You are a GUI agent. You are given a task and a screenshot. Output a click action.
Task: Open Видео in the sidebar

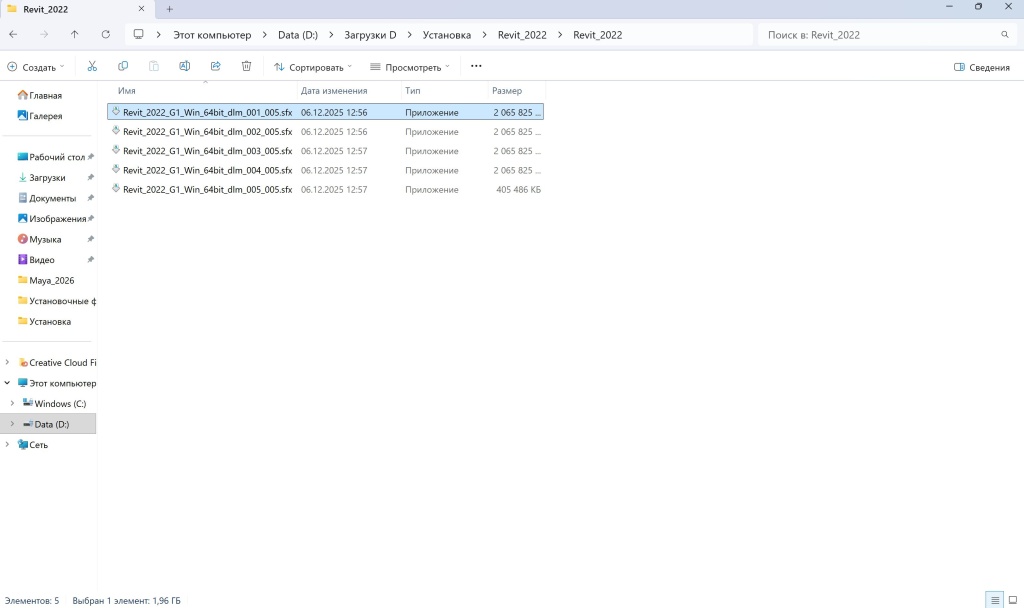[37, 260]
